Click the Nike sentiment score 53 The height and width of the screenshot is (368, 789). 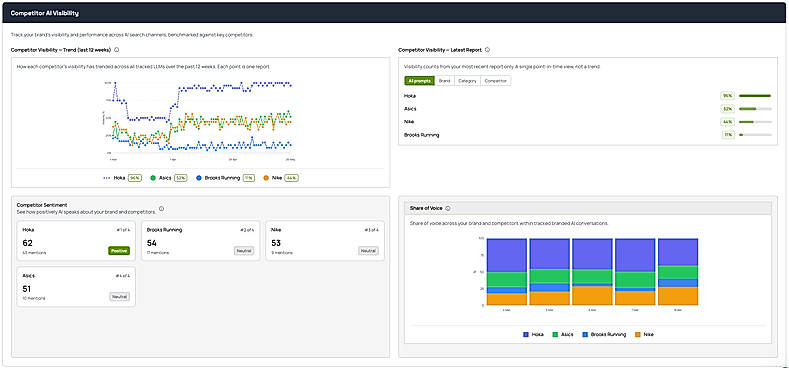pos(276,243)
